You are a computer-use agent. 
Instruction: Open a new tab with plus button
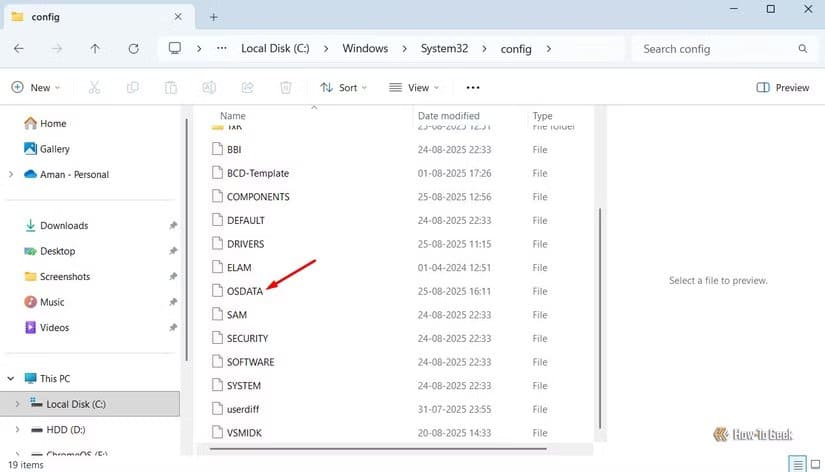(214, 17)
